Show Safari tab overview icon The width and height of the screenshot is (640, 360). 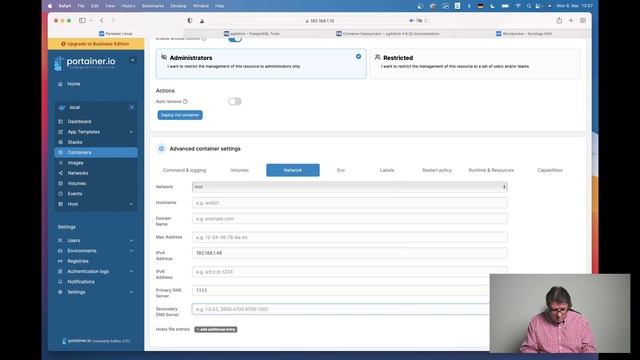583,20
